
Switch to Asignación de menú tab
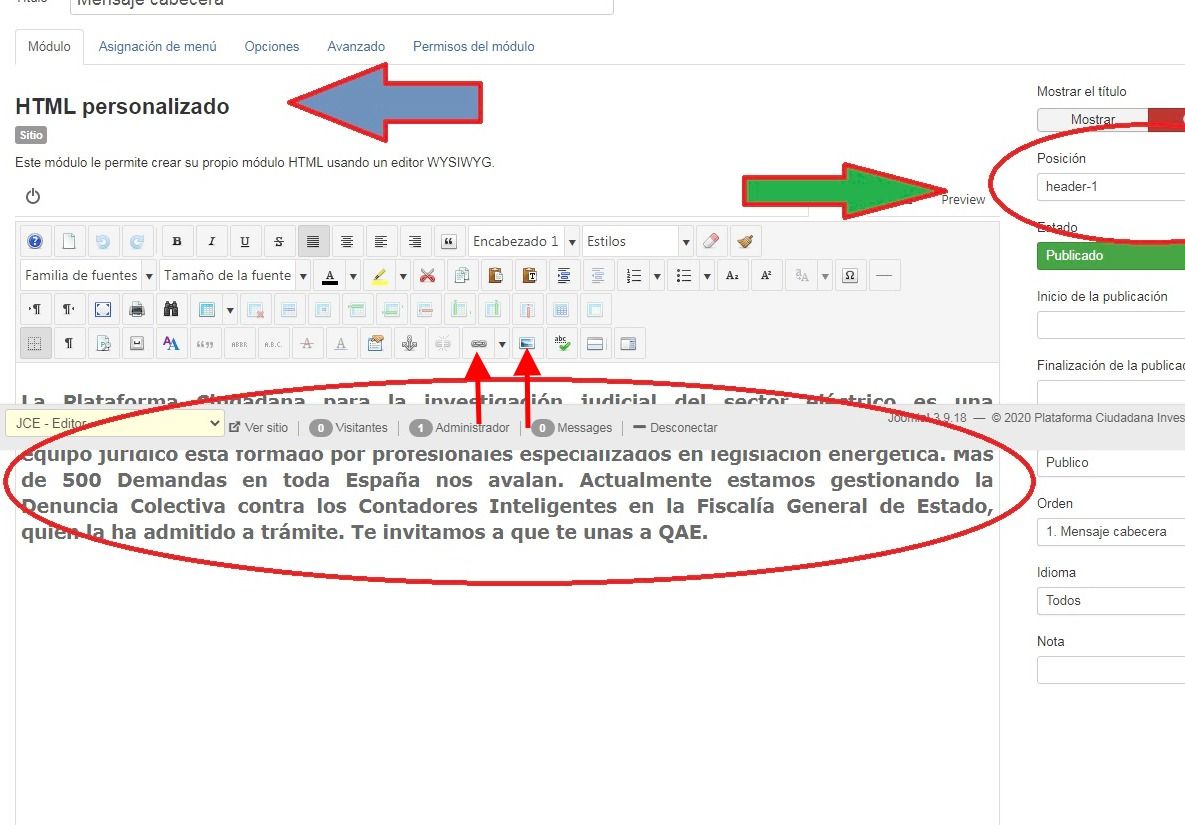point(157,47)
